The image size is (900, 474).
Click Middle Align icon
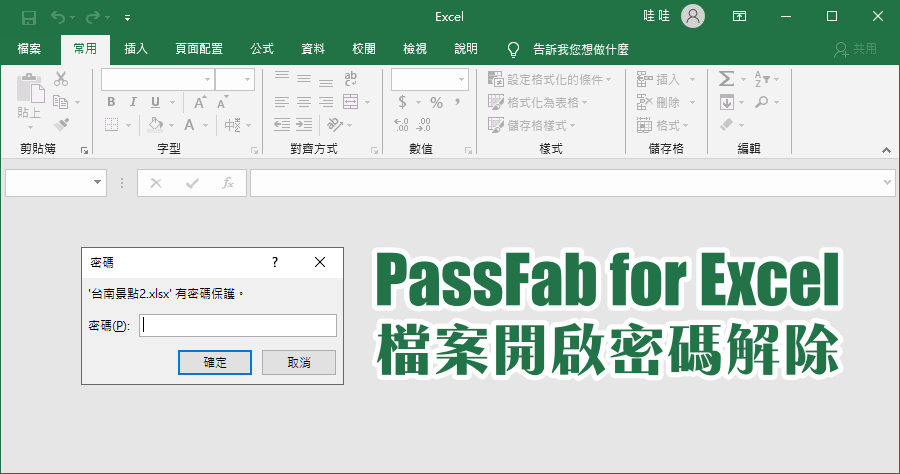coord(304,79)
